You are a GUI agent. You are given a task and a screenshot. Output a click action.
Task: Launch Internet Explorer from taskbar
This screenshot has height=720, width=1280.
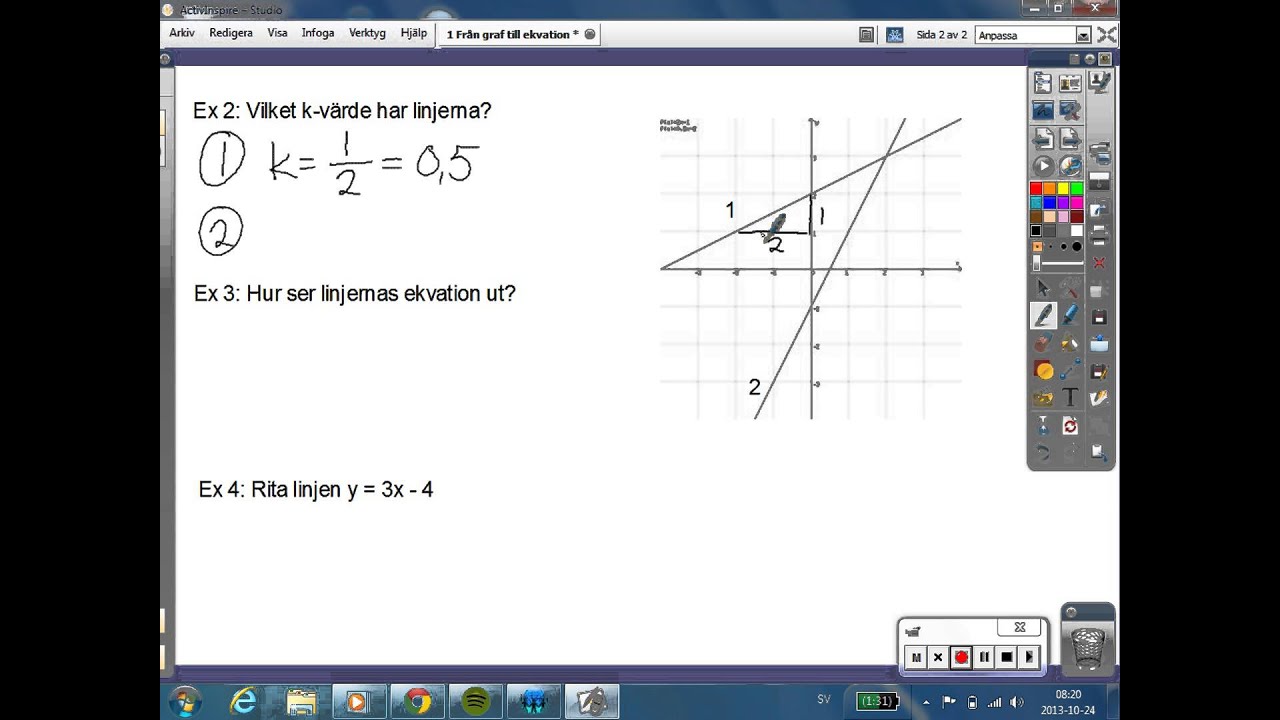click(243, 701)
